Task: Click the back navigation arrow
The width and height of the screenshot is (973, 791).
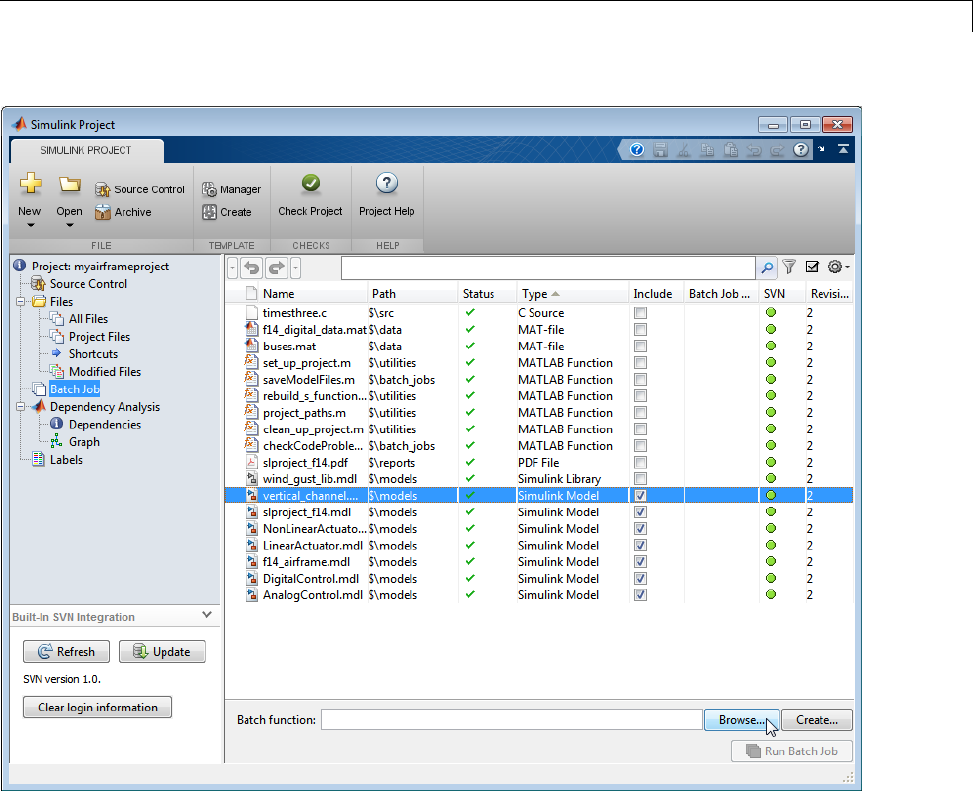Action: 251,268
